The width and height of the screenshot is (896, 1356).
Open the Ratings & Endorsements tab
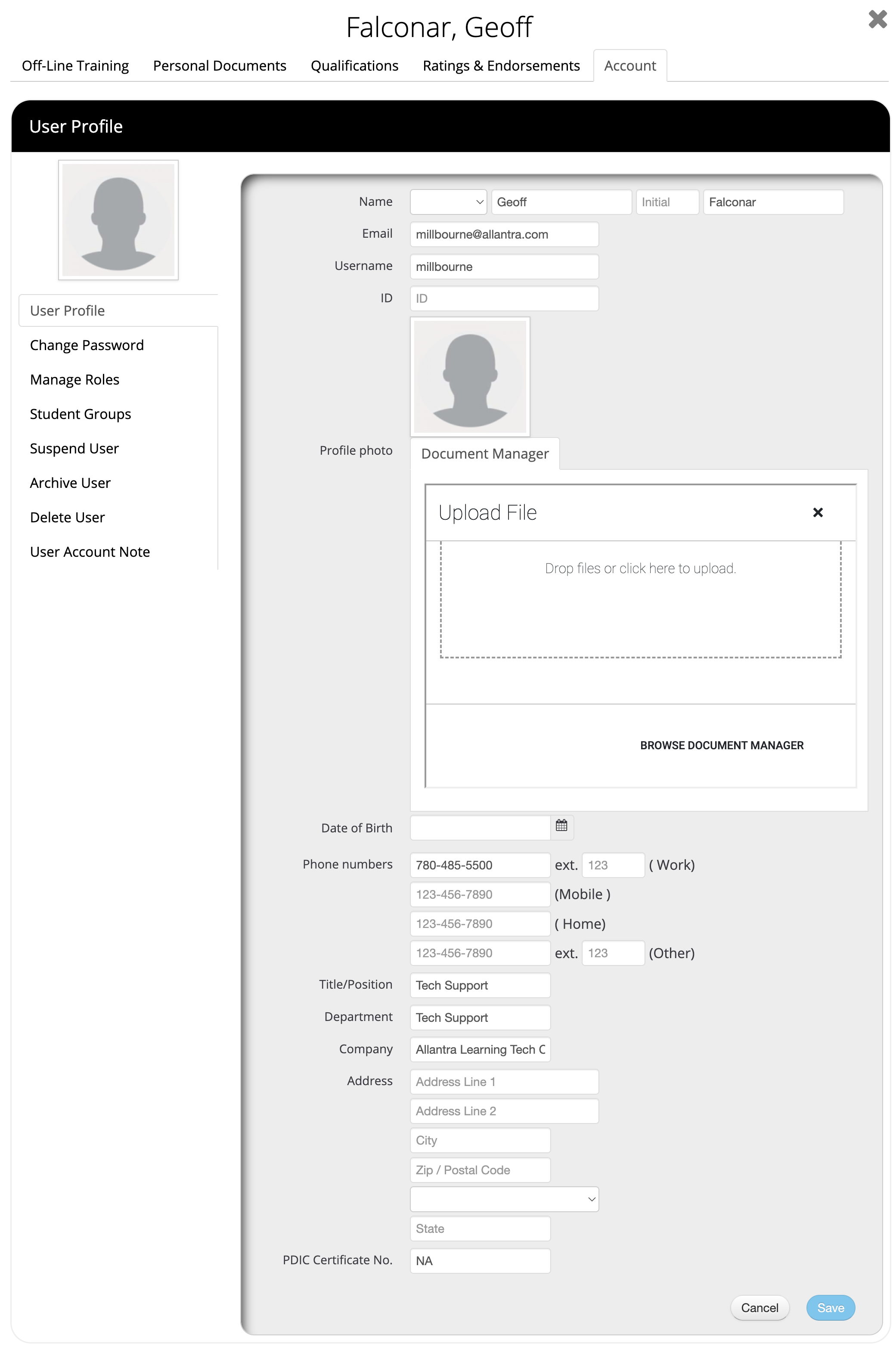(x=501, y=66)
